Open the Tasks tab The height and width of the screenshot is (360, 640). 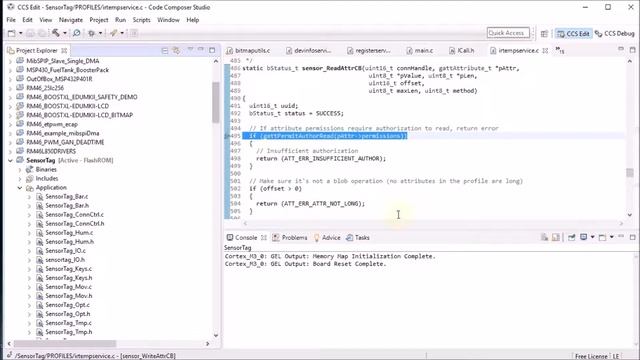click(358, 238)
